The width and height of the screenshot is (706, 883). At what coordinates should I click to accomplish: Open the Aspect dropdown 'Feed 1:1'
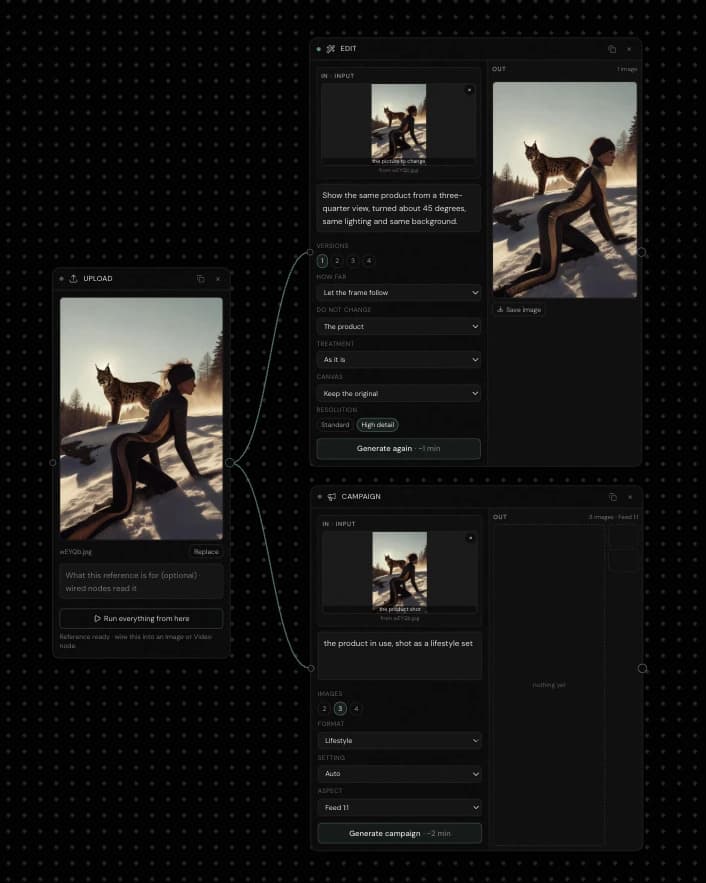(400, 808)
